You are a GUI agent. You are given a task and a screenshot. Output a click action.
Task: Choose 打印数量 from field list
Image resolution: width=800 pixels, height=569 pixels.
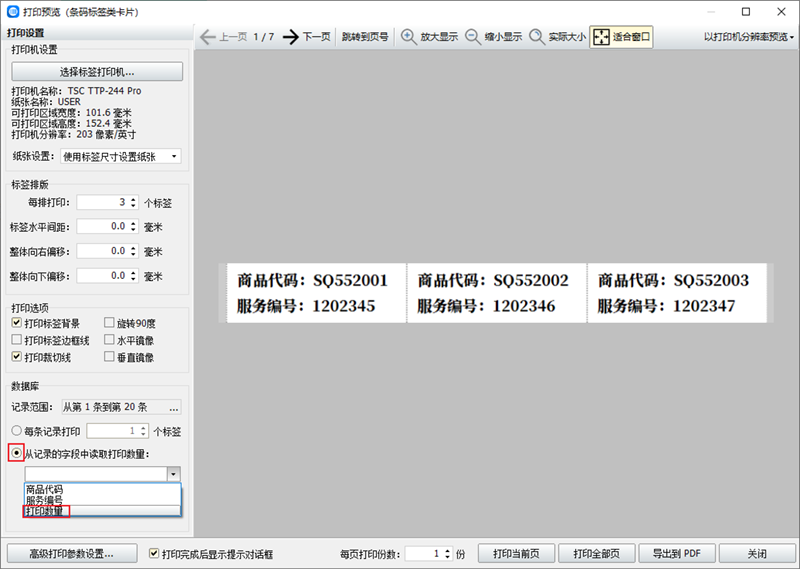pos(45,511)
